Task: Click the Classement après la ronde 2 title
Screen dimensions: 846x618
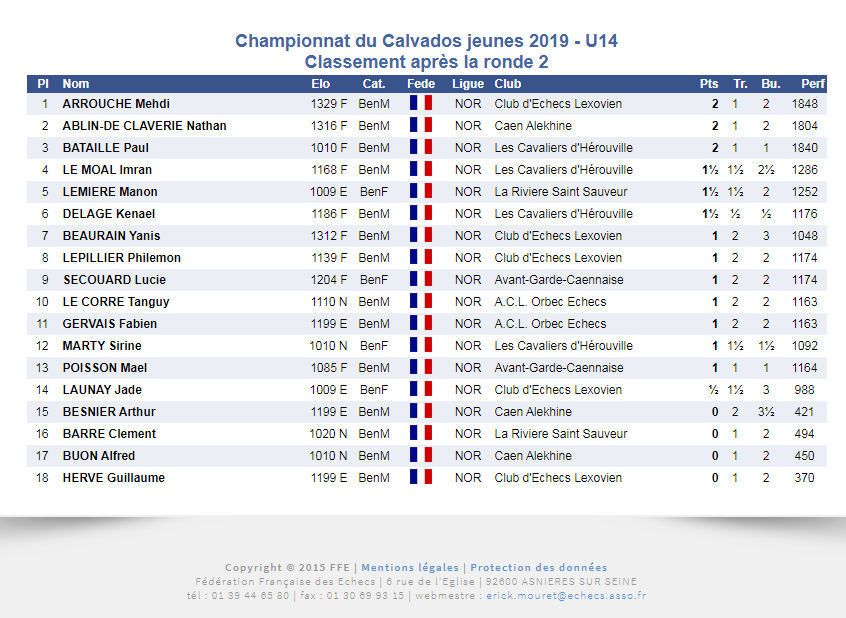Action: (426, 62)
